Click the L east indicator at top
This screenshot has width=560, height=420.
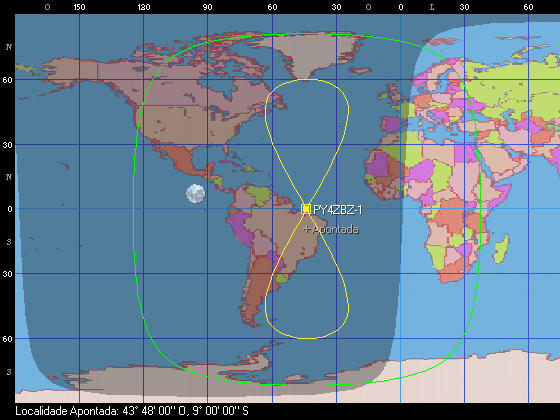pyautogui.click(x=432, y=7)
